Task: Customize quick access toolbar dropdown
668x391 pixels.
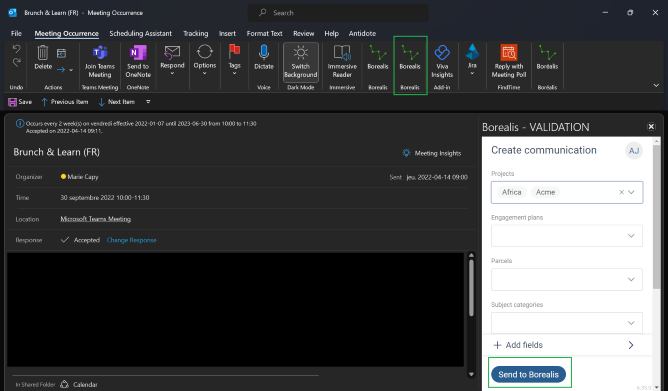Action: (x=148, y=102)
